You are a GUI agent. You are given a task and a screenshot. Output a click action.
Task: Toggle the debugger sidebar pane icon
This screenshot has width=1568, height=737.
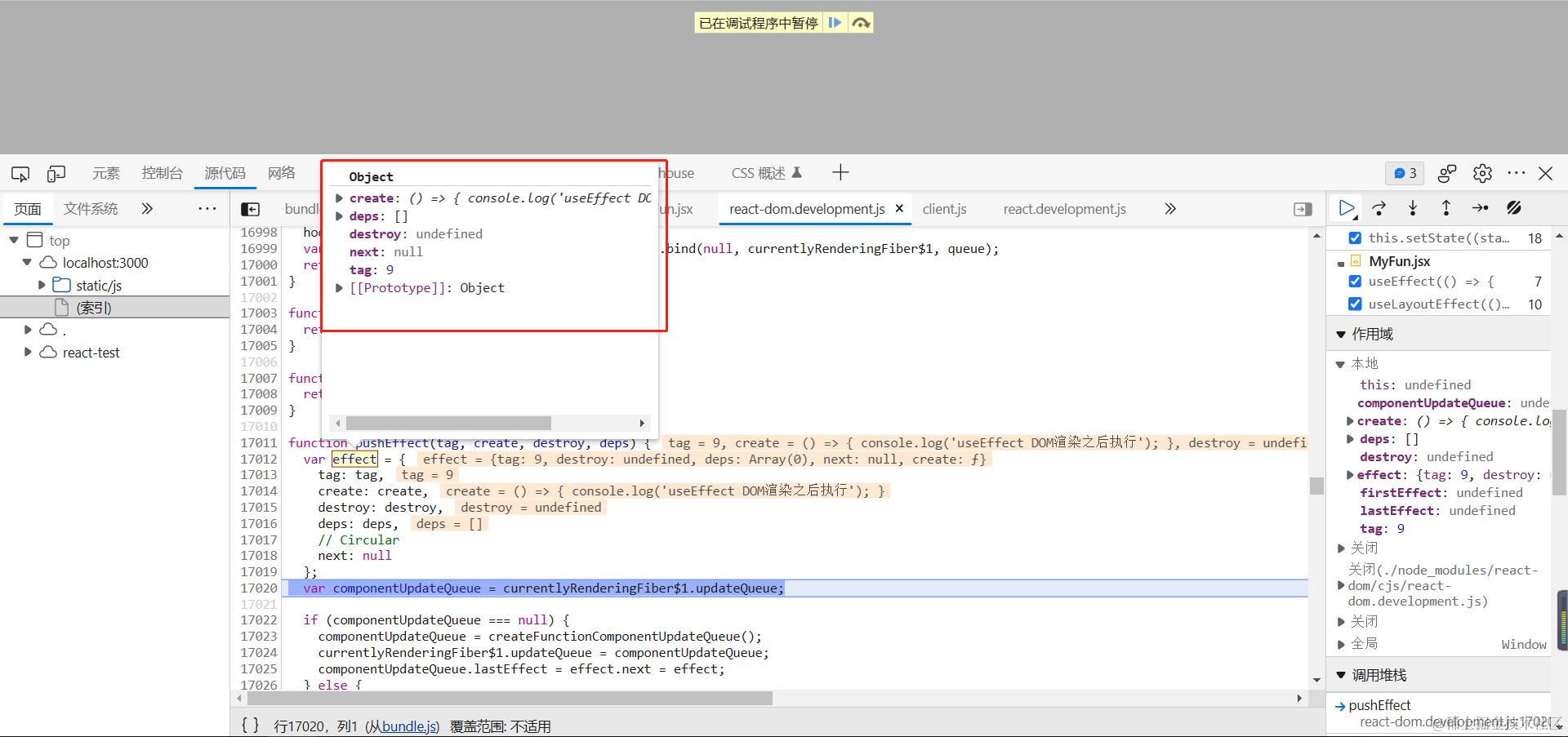pos(1303,209)
